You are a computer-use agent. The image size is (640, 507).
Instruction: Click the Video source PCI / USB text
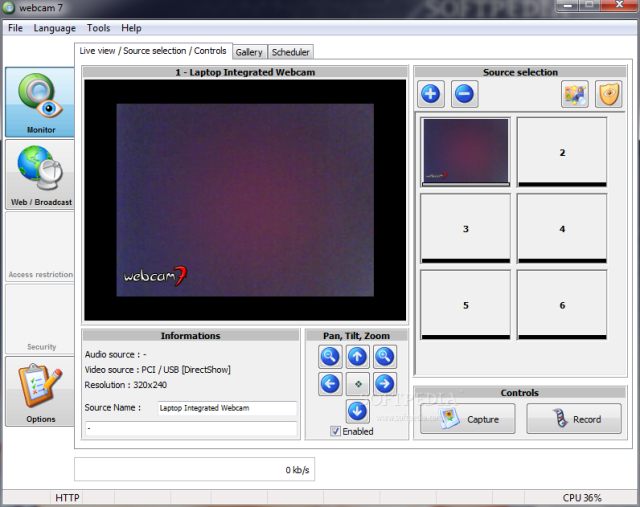(x=158, y=370)
